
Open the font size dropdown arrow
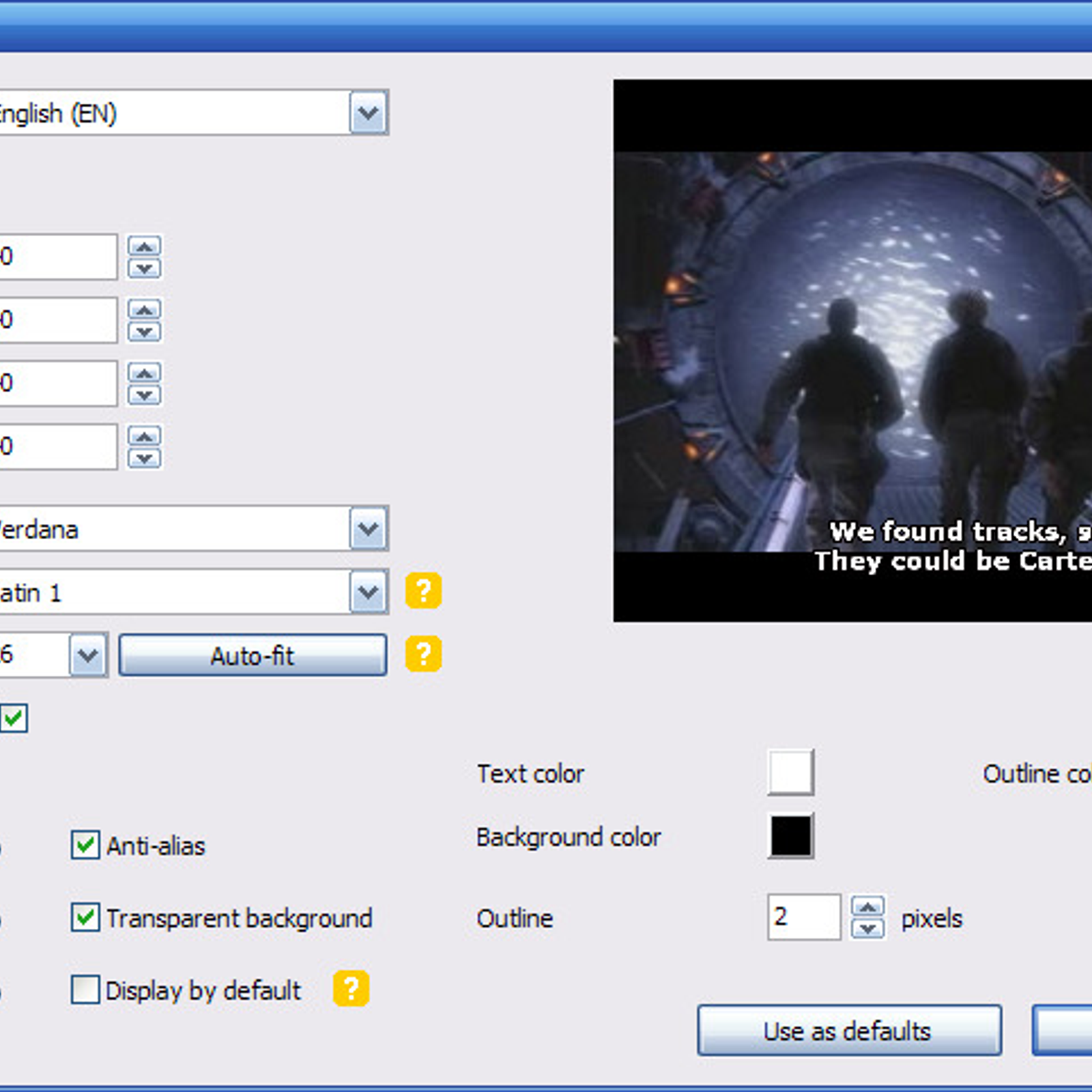88,655
